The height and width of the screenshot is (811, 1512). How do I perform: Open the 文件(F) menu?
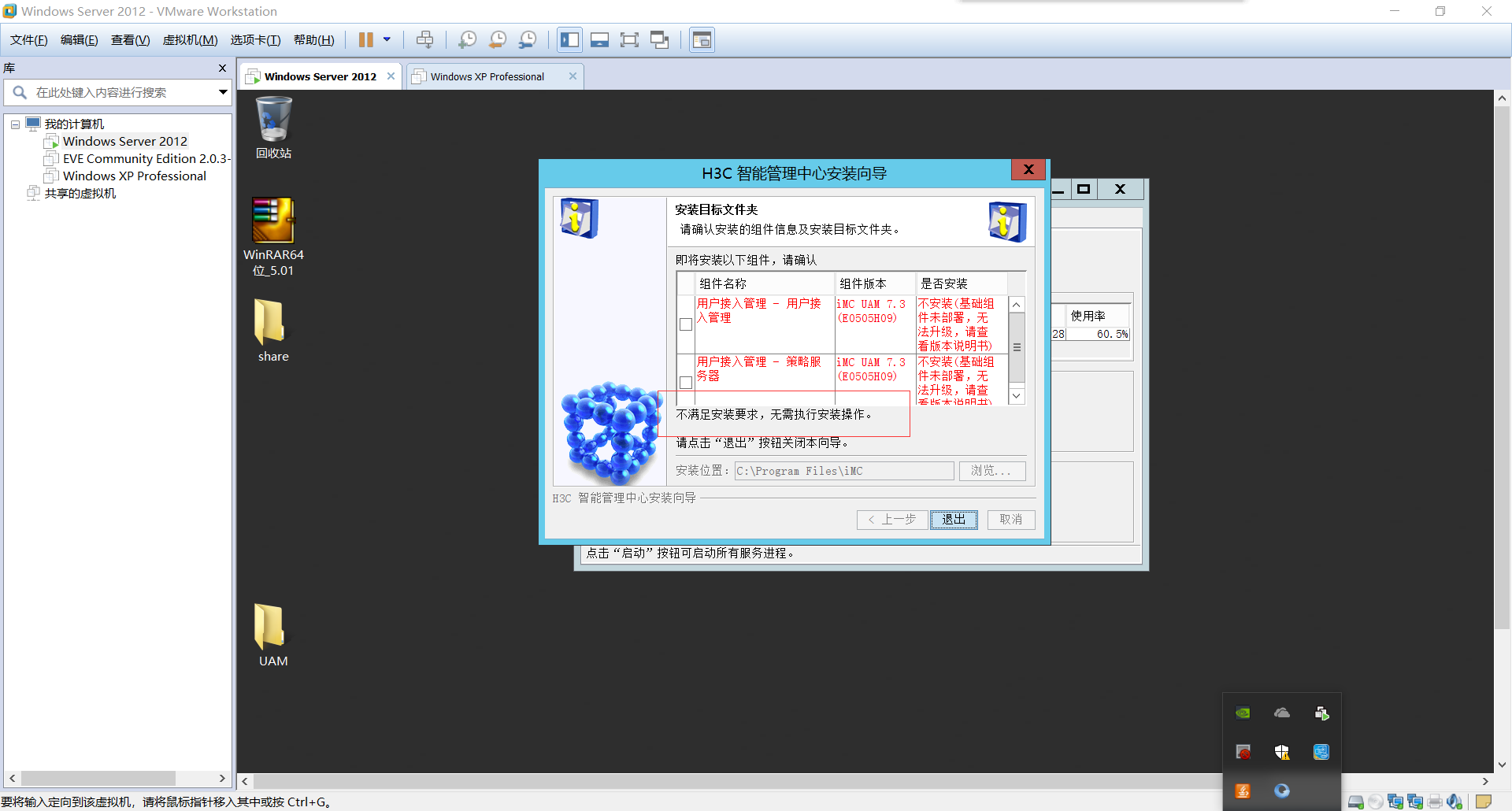point(29,40)
